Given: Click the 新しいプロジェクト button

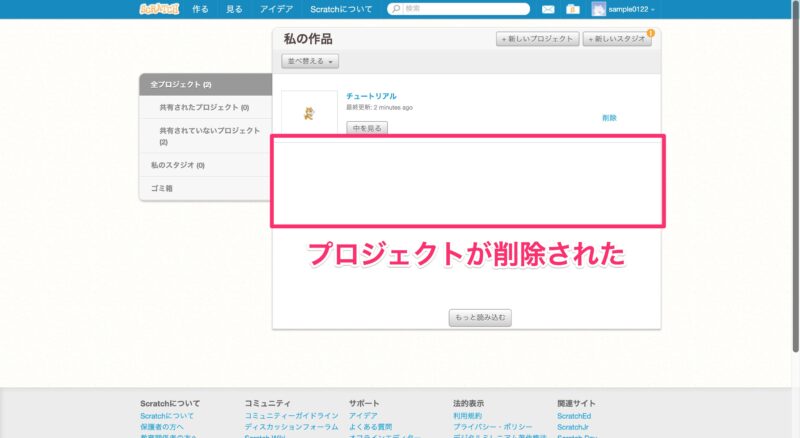Looking at the screenshot, I should click(537, 39).
